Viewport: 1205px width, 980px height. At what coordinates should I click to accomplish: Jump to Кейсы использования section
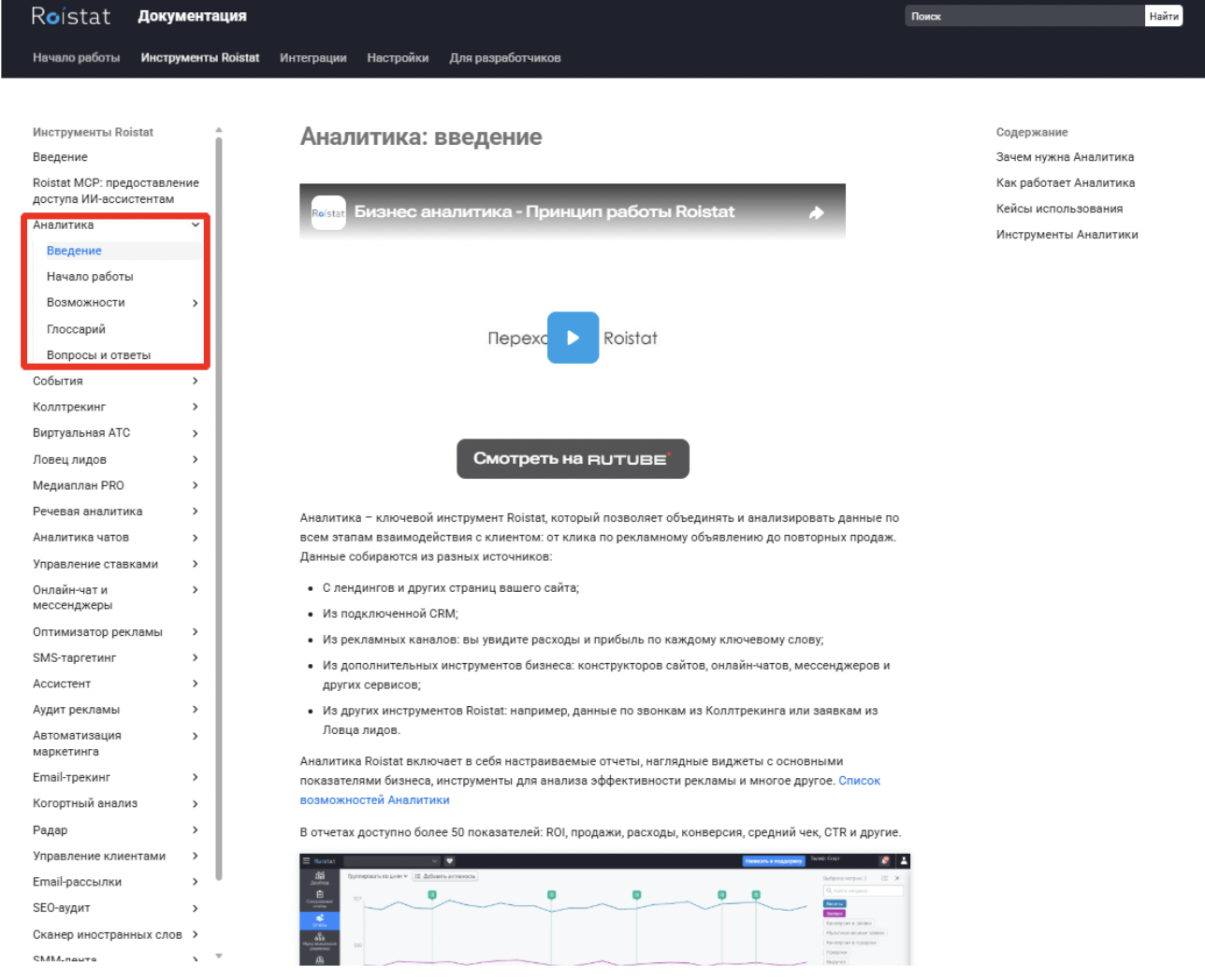[1059, 209]
